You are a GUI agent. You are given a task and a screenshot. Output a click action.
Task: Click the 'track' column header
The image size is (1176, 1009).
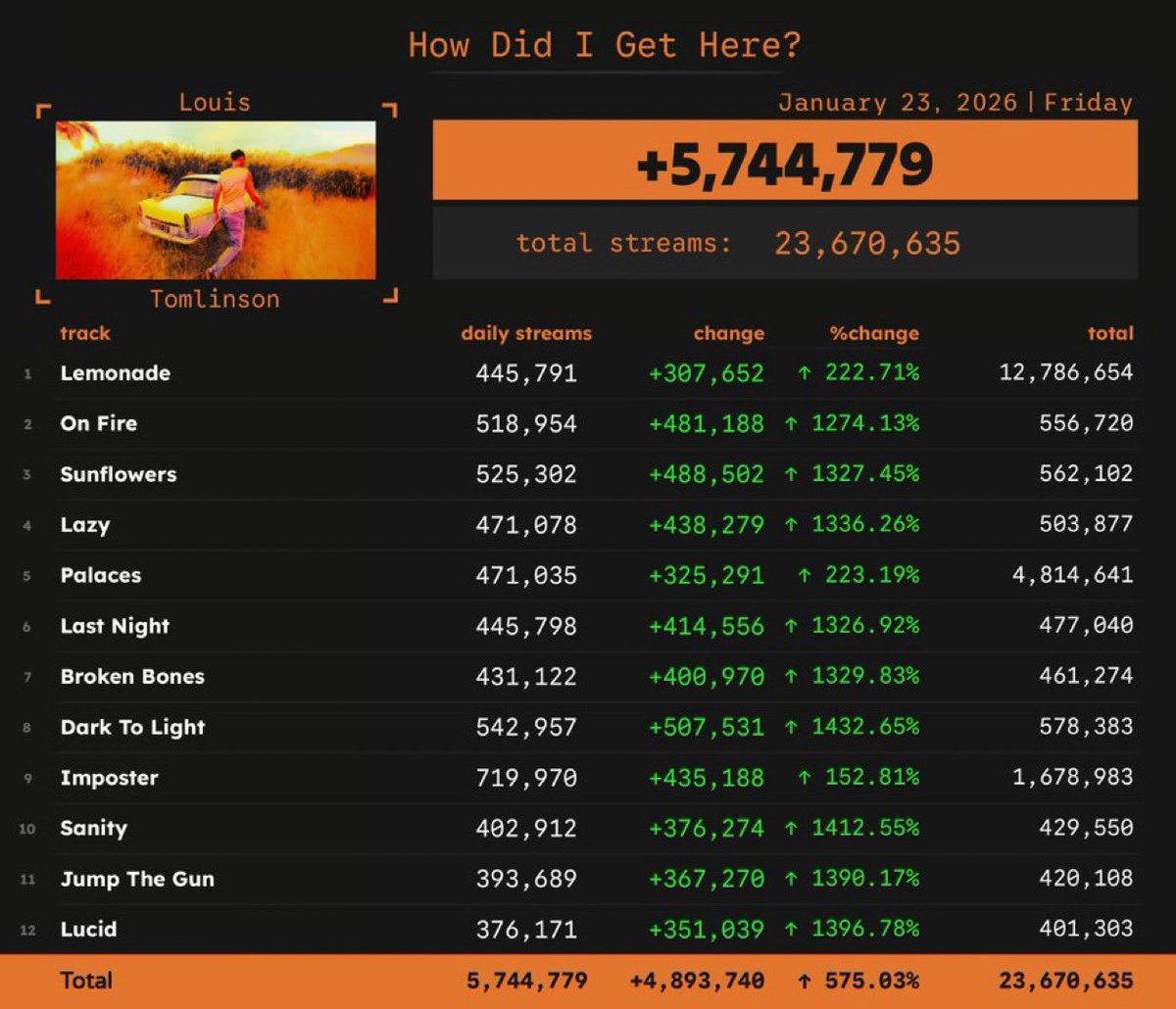point(85,333)
